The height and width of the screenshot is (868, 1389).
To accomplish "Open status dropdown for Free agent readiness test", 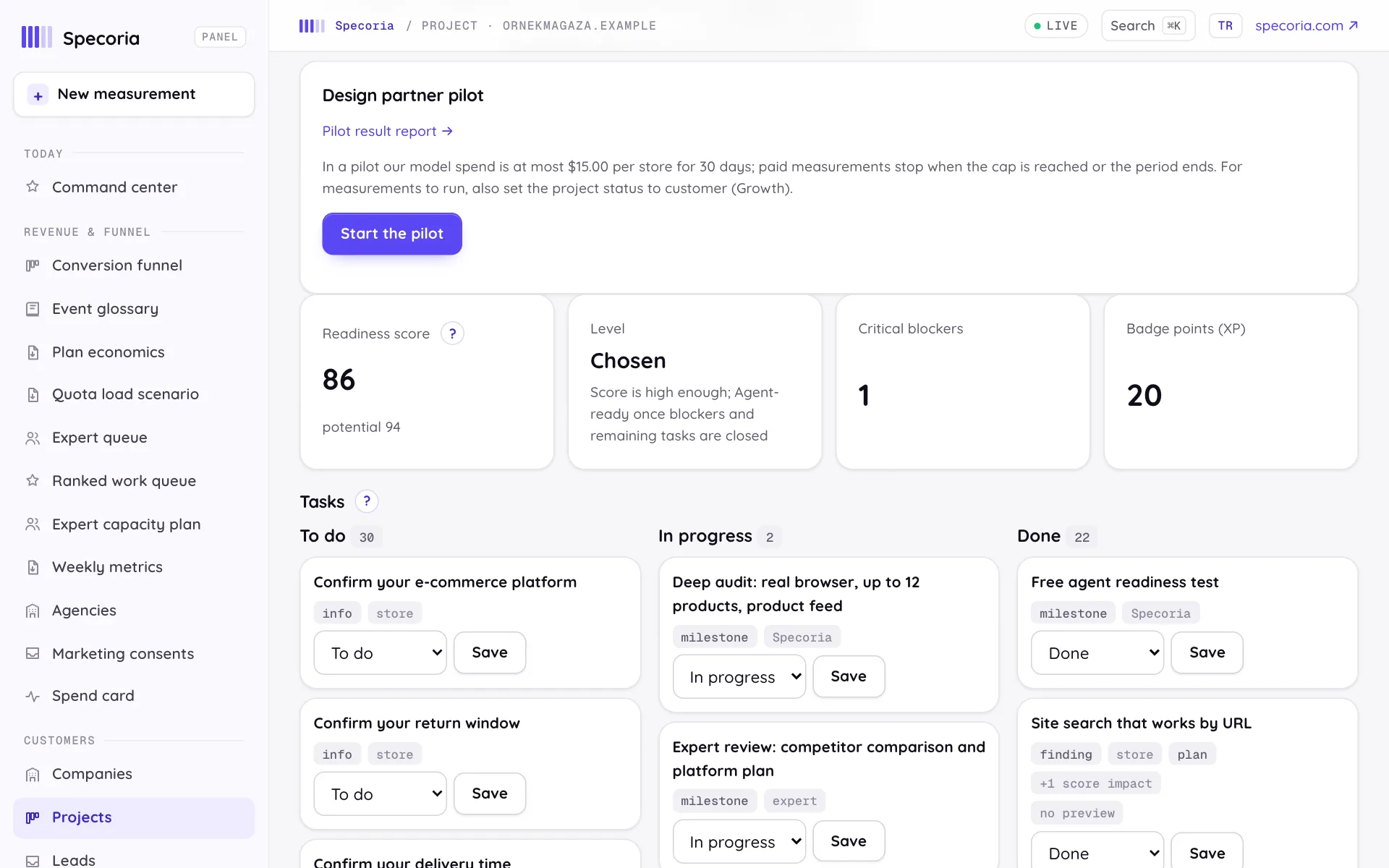I will tap(1097, 652).
